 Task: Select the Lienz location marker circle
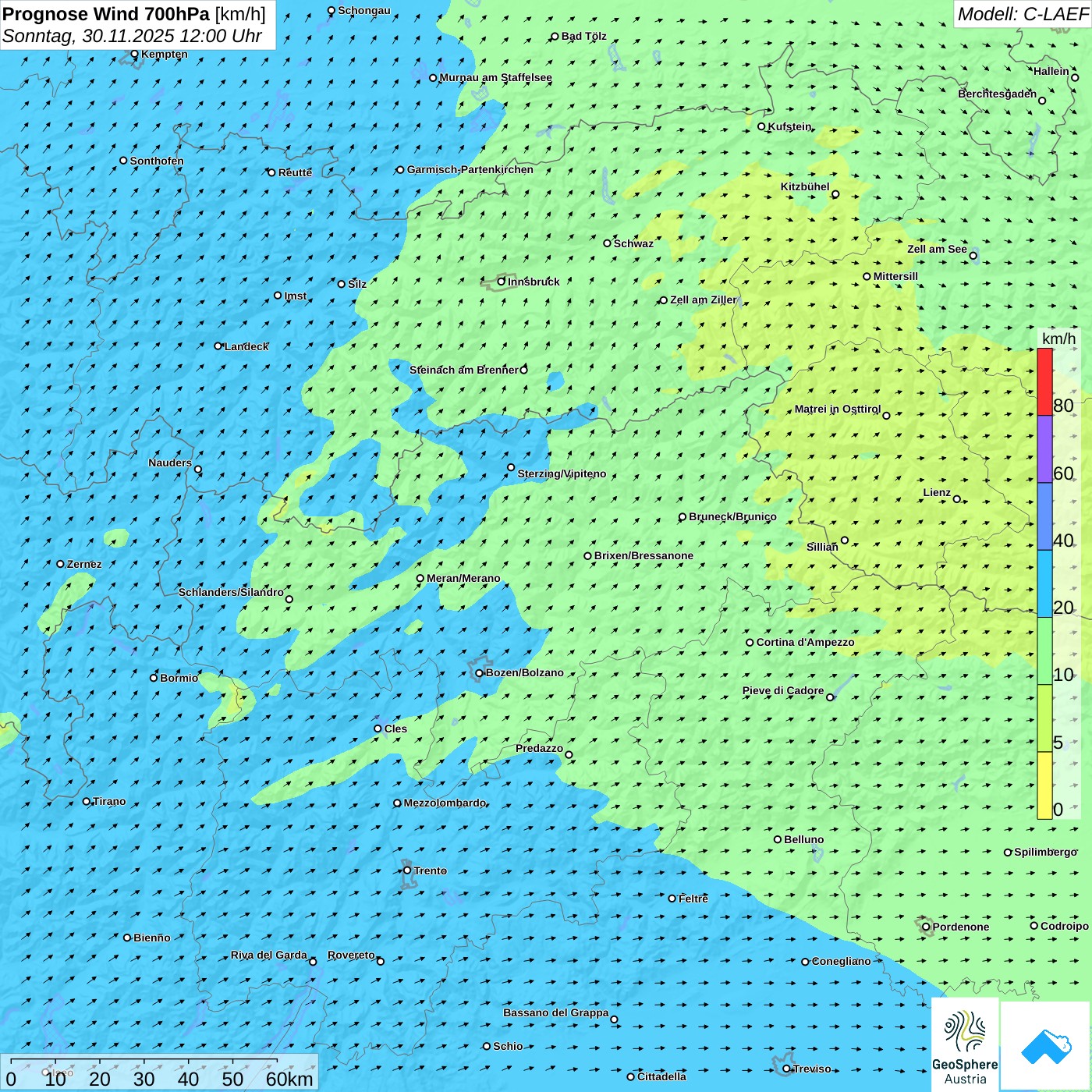pos(957,499)
